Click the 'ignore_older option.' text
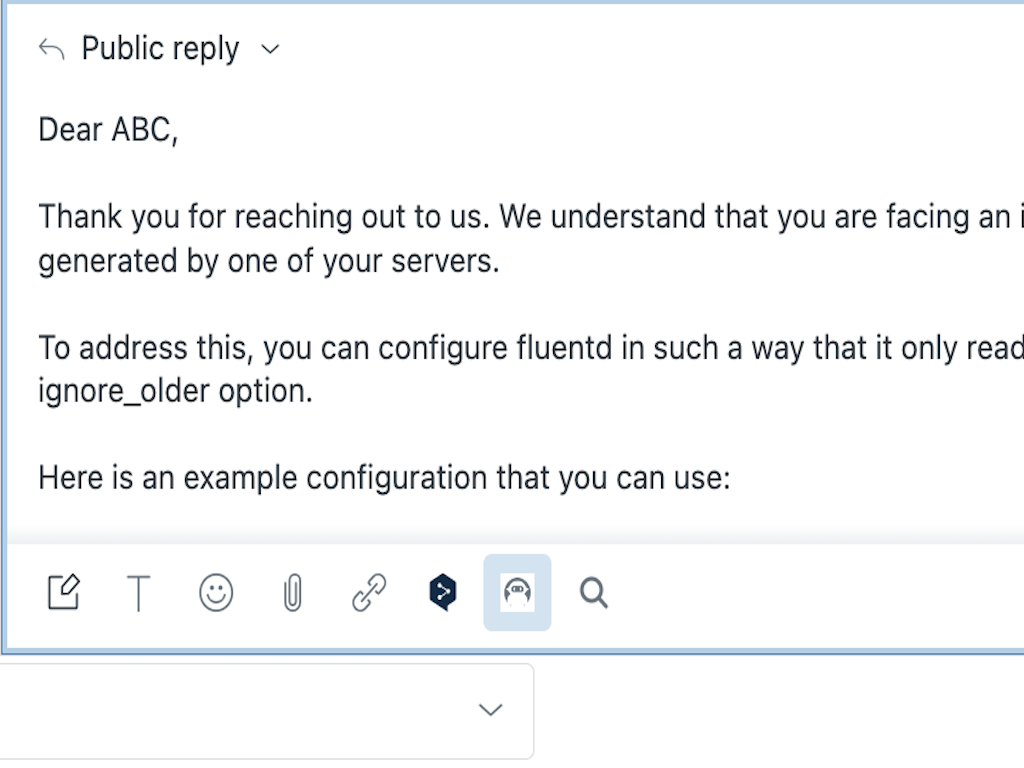 pos(175,391)
